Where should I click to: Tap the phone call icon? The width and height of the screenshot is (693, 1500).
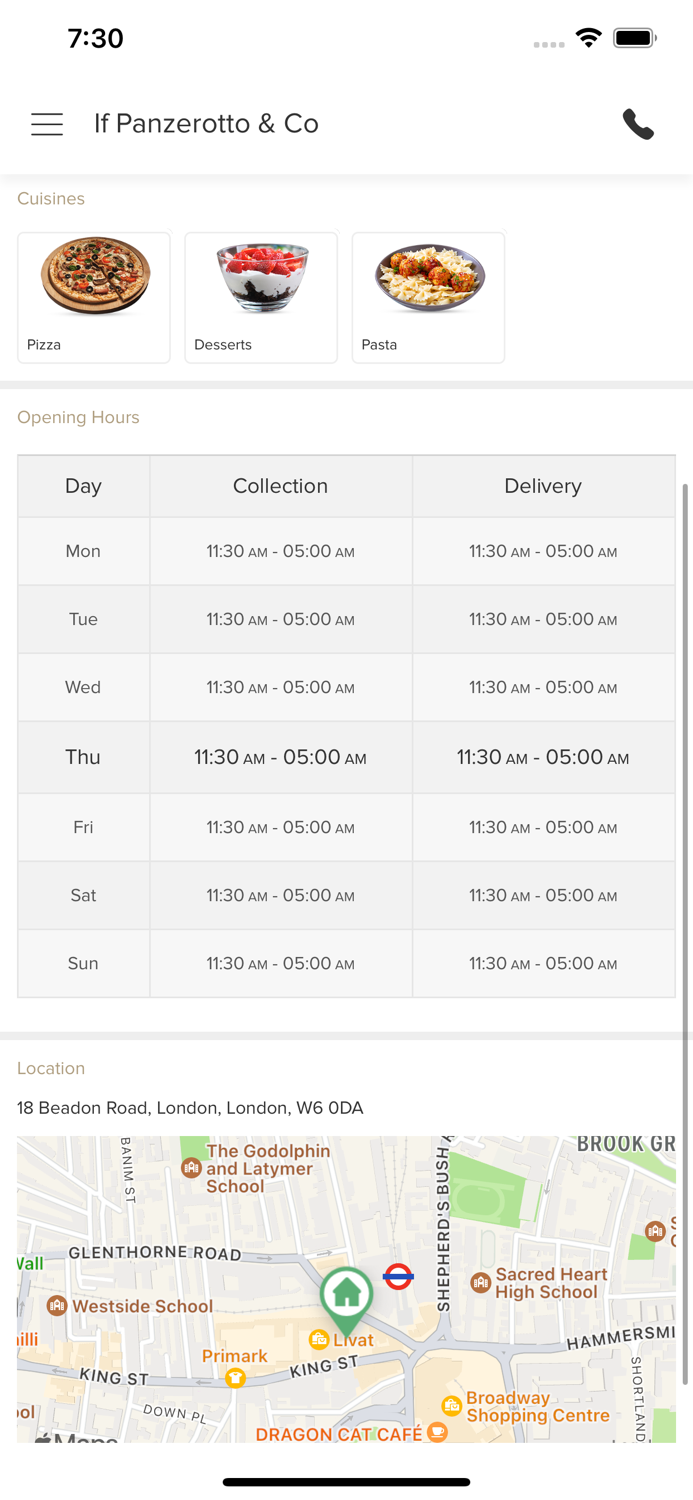(x=638, y=124)
